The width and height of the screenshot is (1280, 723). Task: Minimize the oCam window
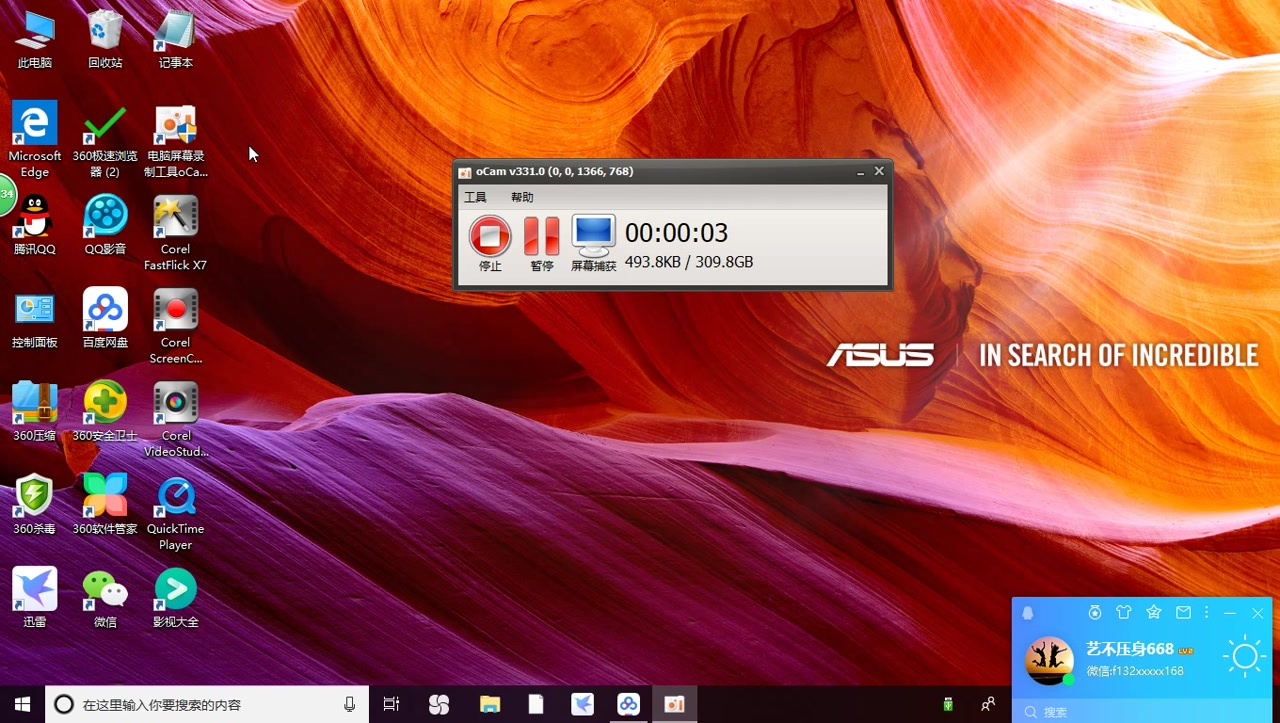click(x=860, y=171)
